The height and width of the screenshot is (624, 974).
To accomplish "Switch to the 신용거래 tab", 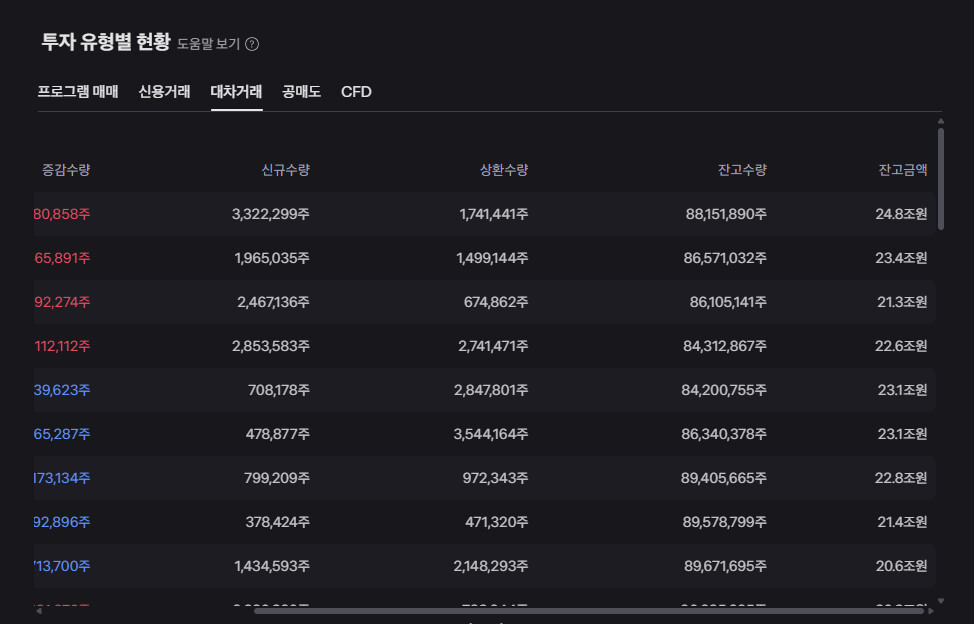I will coord(165,92).
